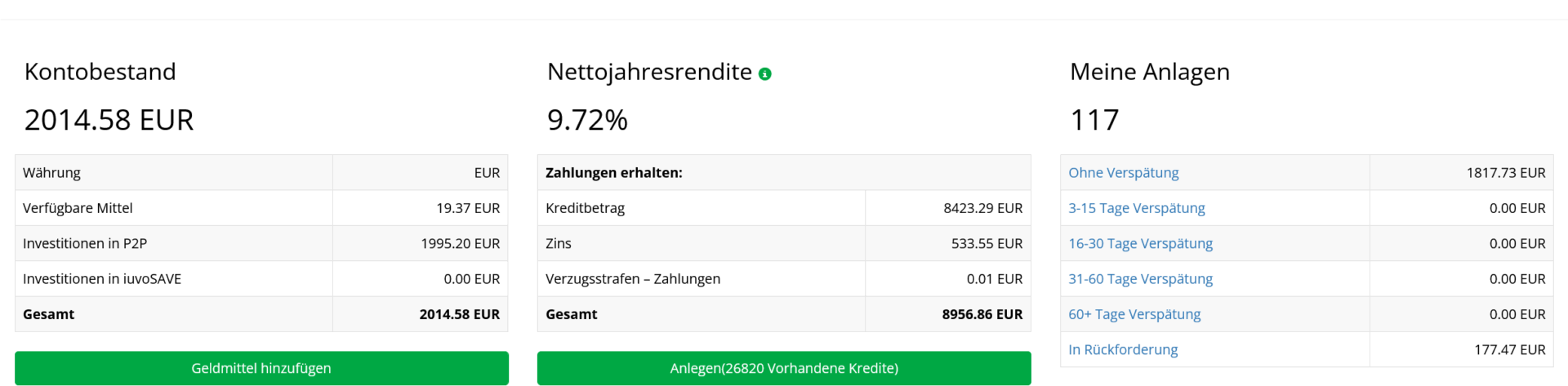Viewport: 1568px width, 386px height.
Task: Select the Zins row label
Action: point(559,243)
